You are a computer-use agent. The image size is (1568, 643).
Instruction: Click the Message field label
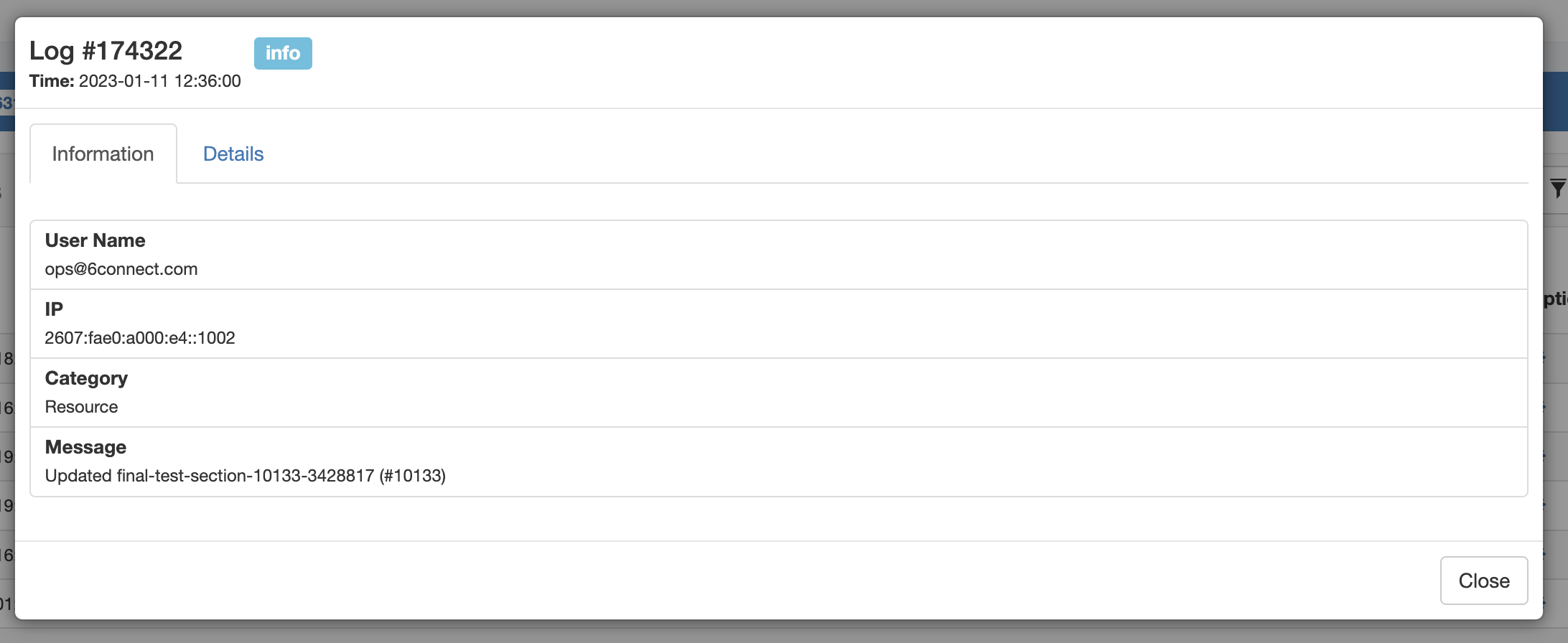tap(85, 447)
